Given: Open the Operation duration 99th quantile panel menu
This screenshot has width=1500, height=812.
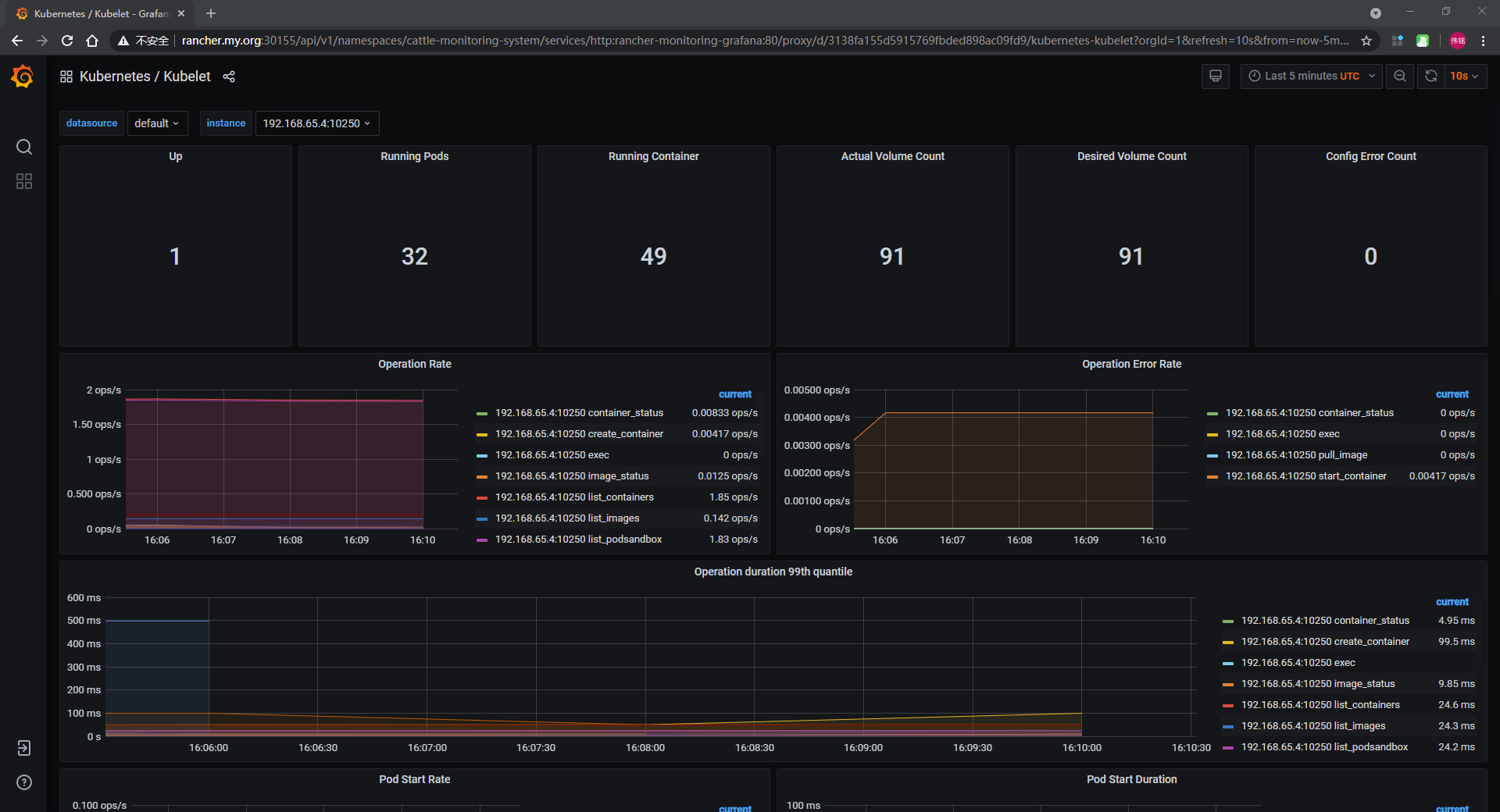Looking at the screenshot, I should point(773,572).
